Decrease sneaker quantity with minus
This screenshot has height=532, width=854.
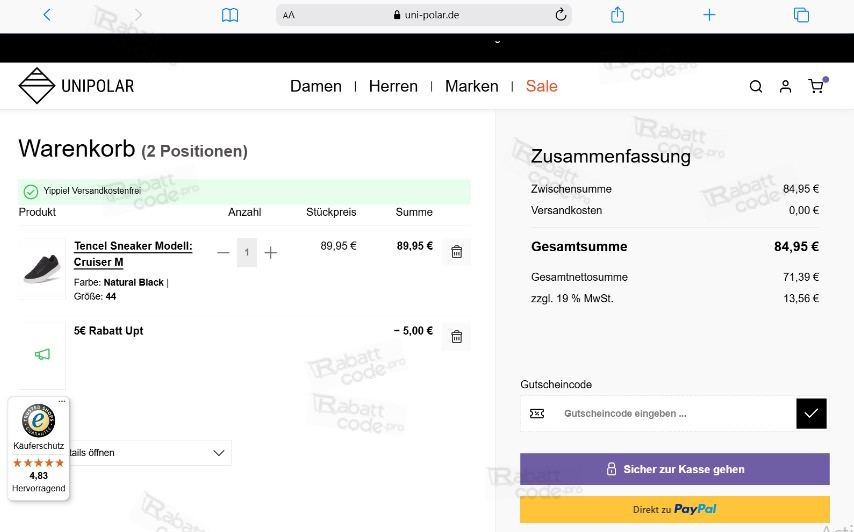click(223, 253)
